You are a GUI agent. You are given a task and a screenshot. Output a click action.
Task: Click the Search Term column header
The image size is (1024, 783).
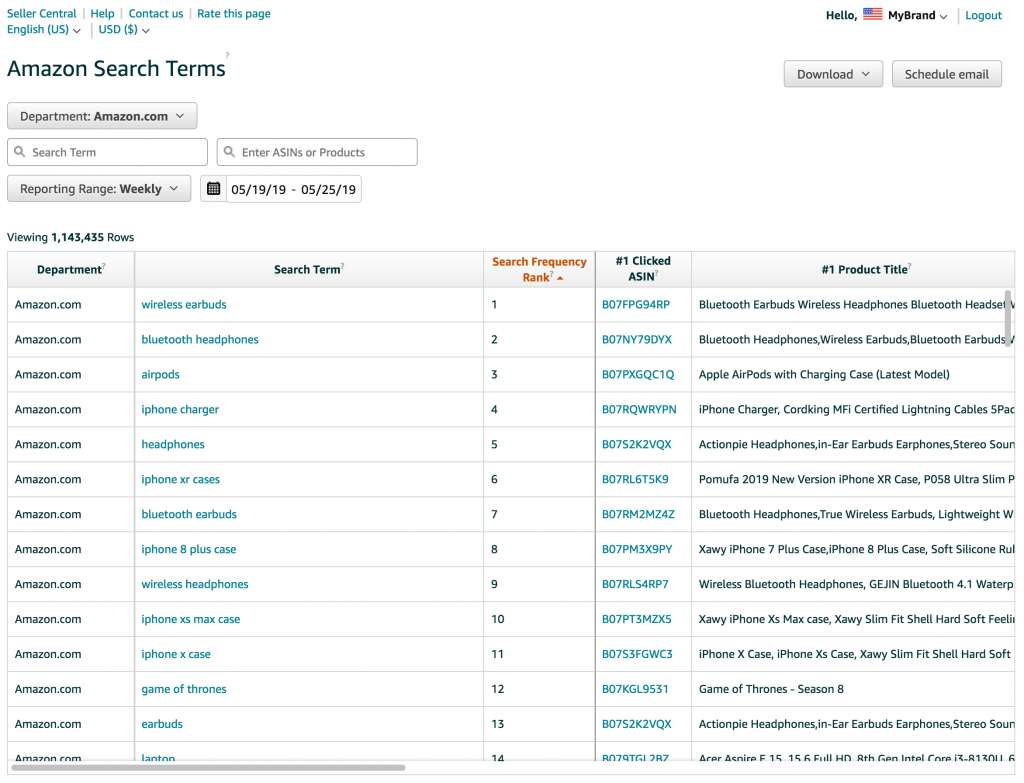pyautogui.click(x=308, y=269)
